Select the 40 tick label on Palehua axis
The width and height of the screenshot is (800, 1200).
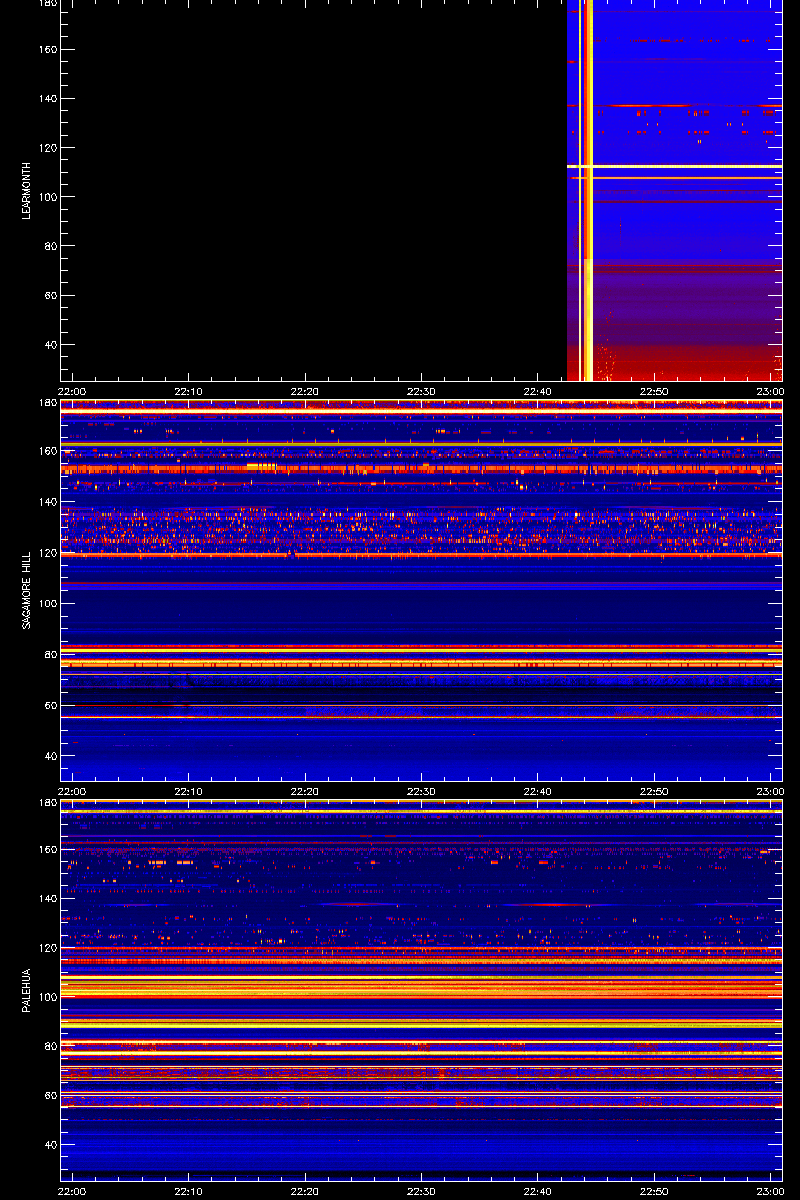point(51,1145)
